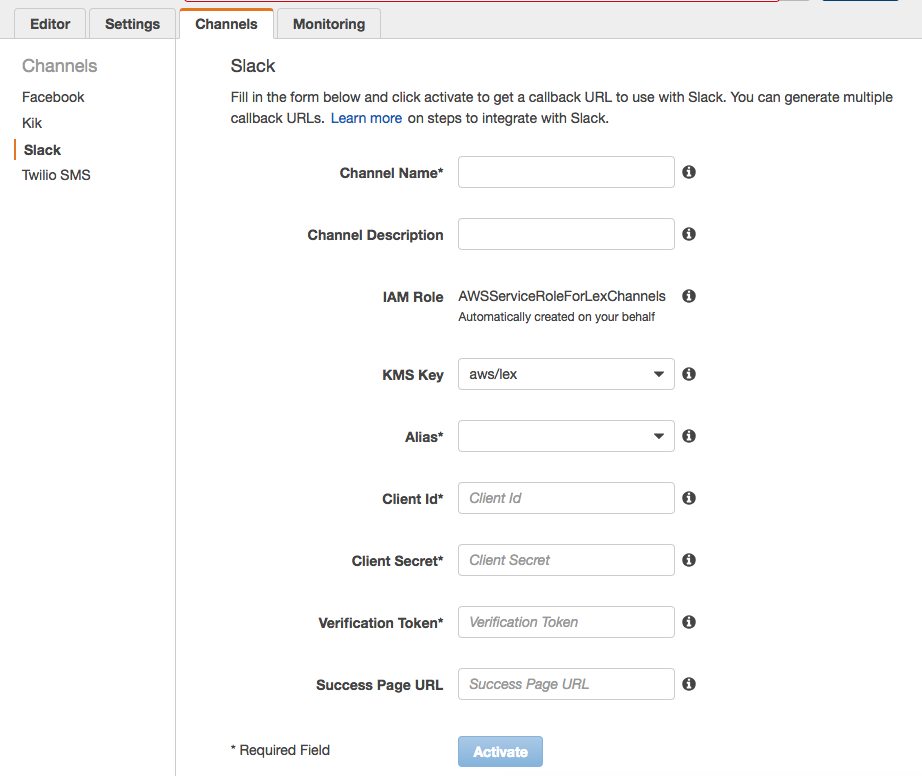Image resolution: width=922 pixels, height=776 pixels.
Task: Click the Verification Token info icon
Action: pos(688,622)
